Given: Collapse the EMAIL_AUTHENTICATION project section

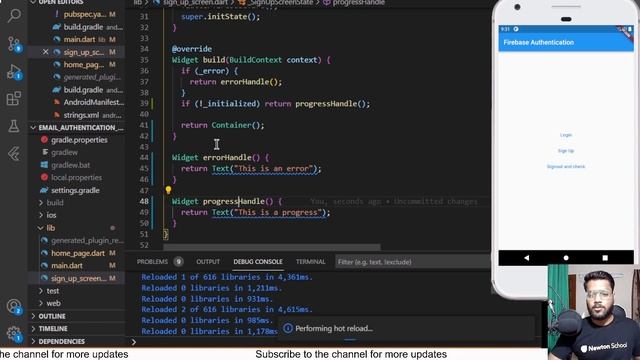Looking at the screenshot, I should (x=76, y=128).
